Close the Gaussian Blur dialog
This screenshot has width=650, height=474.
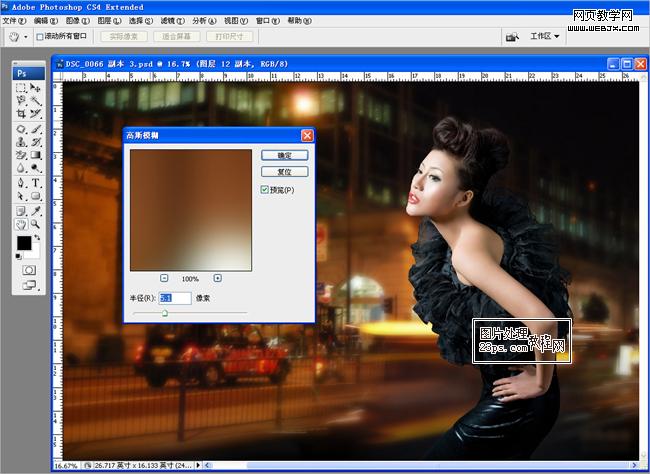point(307,136)
